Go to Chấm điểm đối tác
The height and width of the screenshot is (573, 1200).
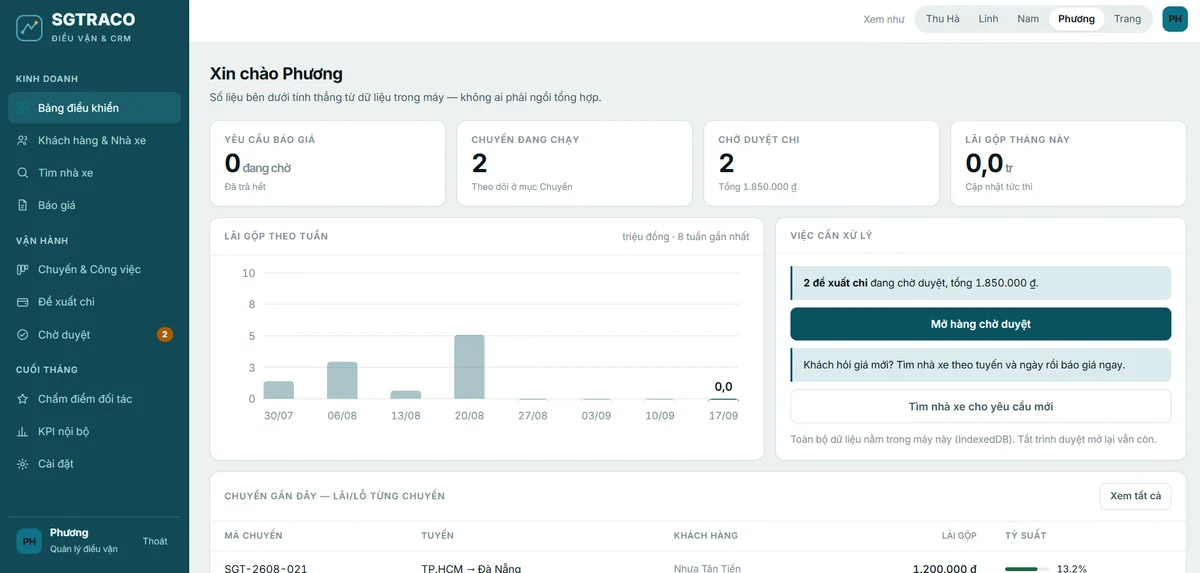[94, 399]
